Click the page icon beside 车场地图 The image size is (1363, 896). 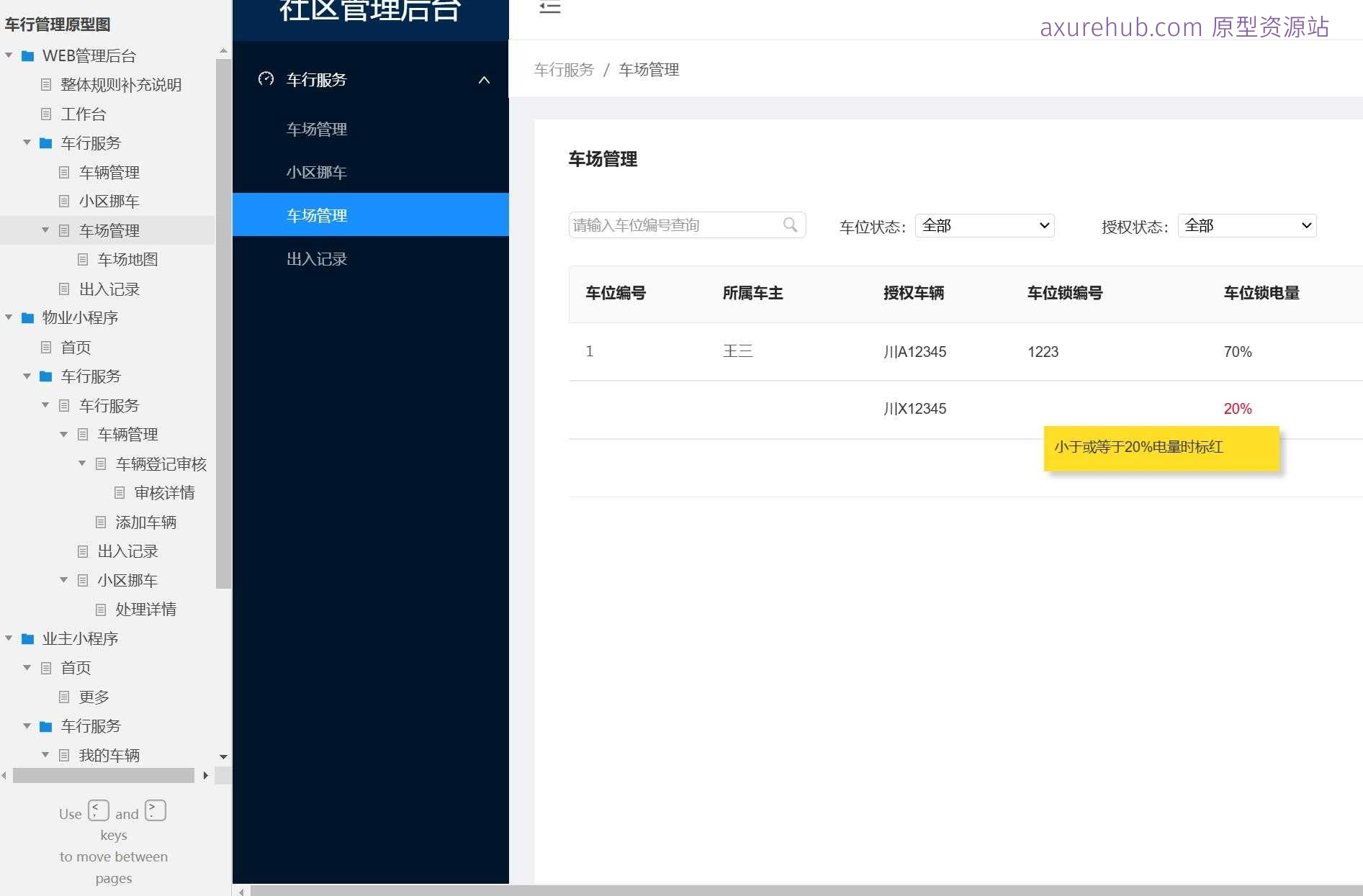pos(82,260)
